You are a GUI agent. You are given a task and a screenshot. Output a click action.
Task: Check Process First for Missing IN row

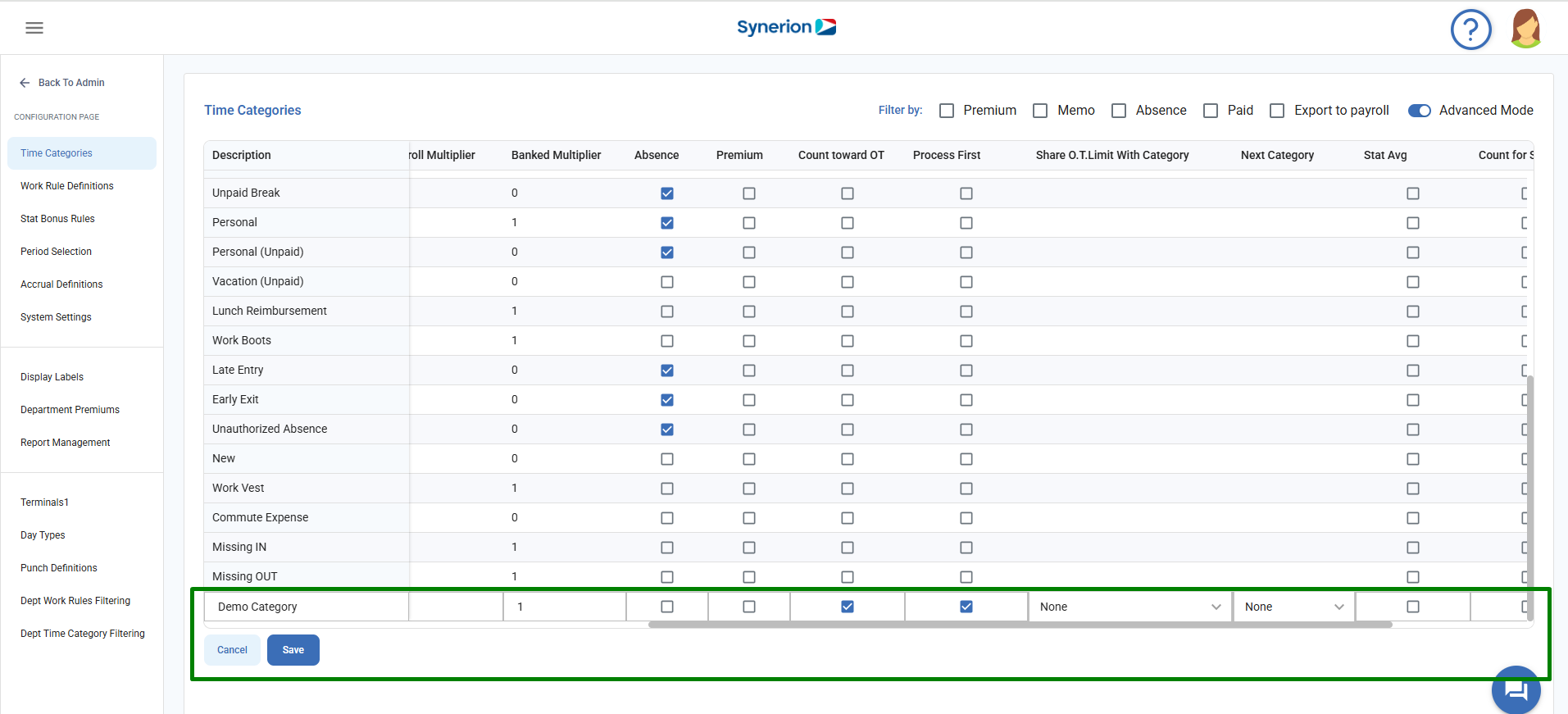tap(966, 548)
